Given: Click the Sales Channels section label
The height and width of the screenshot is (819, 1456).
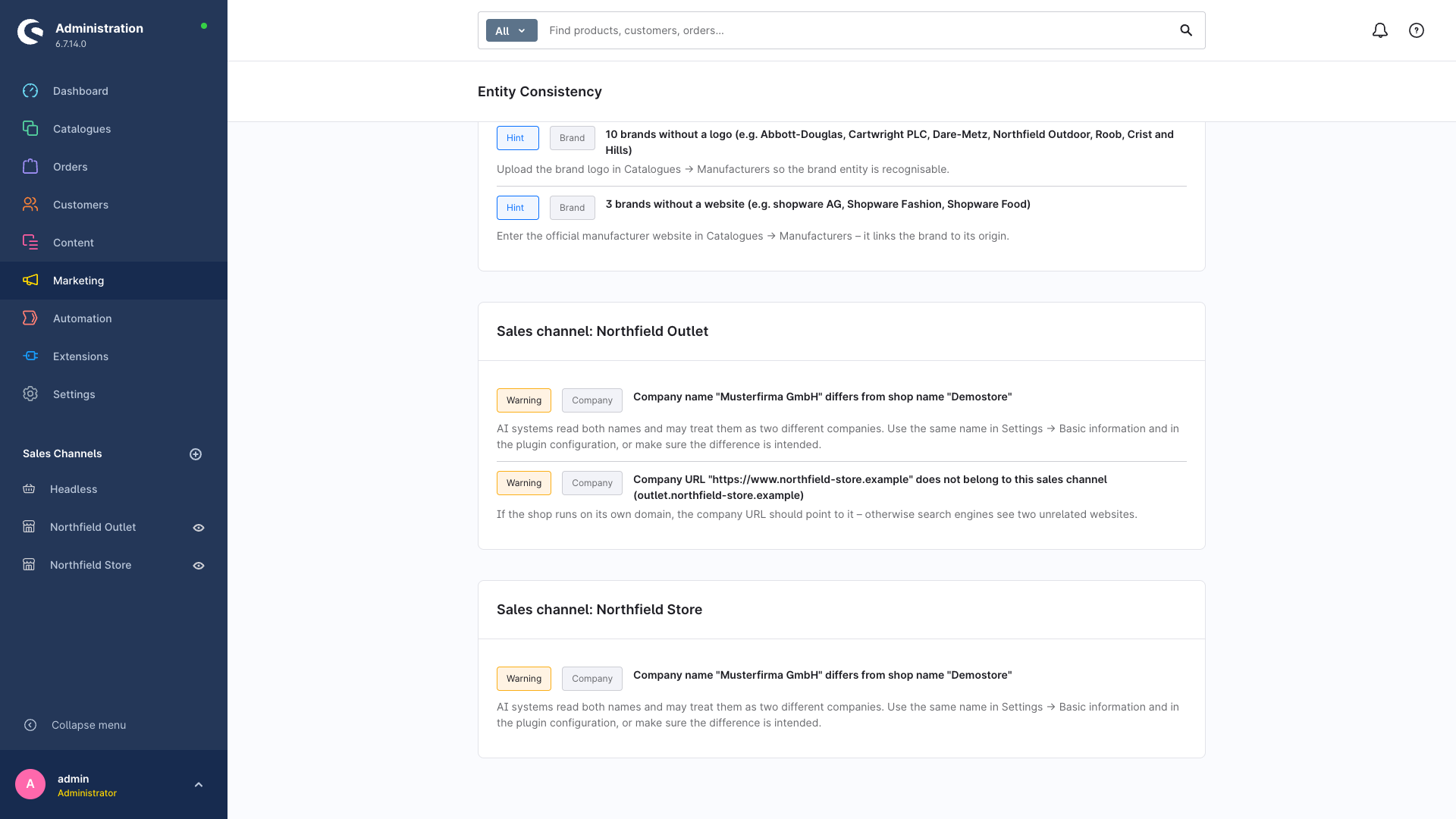Looking at the screenshot, I should (x=62, y=453).
